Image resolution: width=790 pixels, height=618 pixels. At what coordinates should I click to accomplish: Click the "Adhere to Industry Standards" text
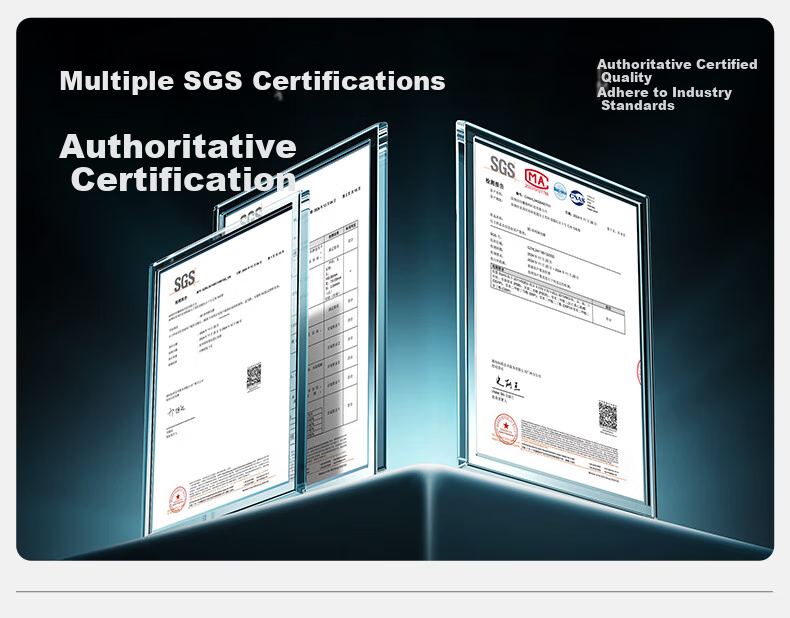click(664, 99)
